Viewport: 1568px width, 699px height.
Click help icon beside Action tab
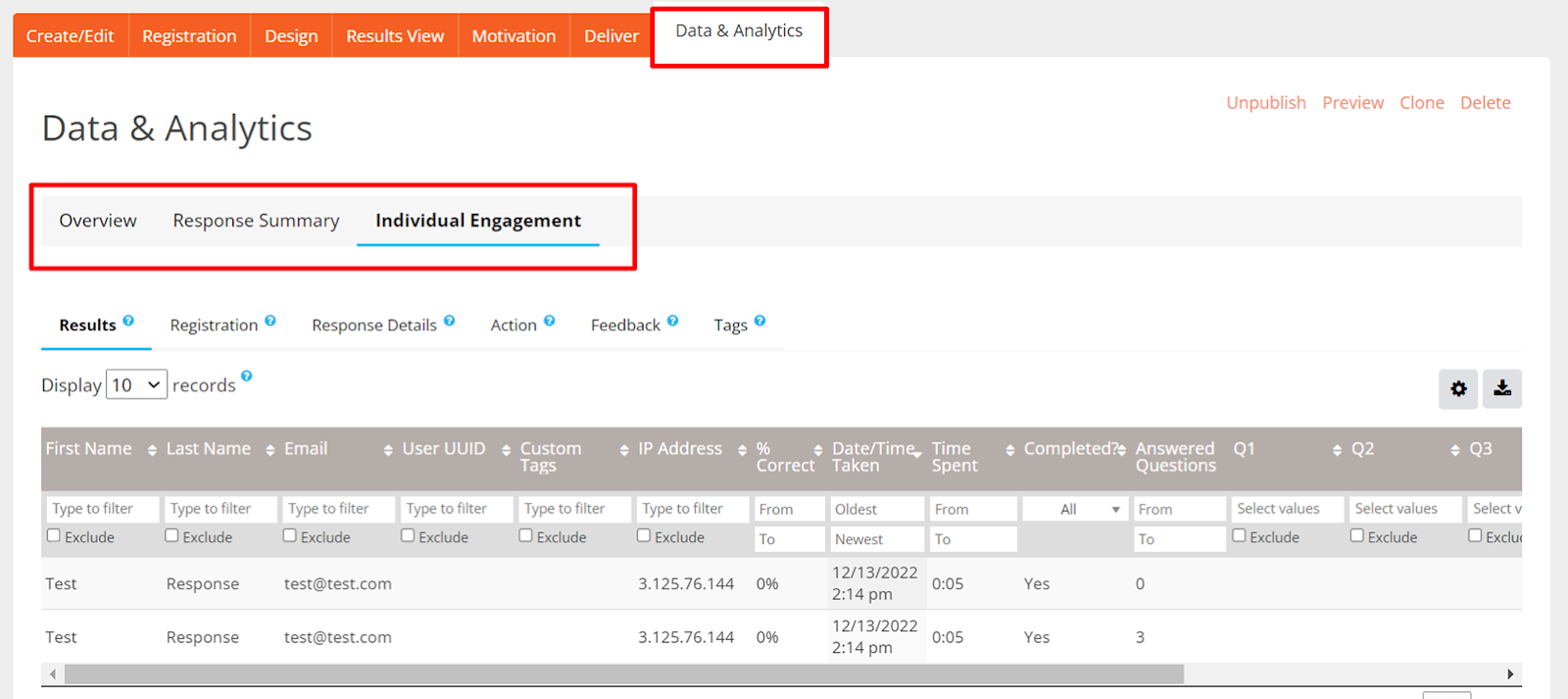(549, 321)
